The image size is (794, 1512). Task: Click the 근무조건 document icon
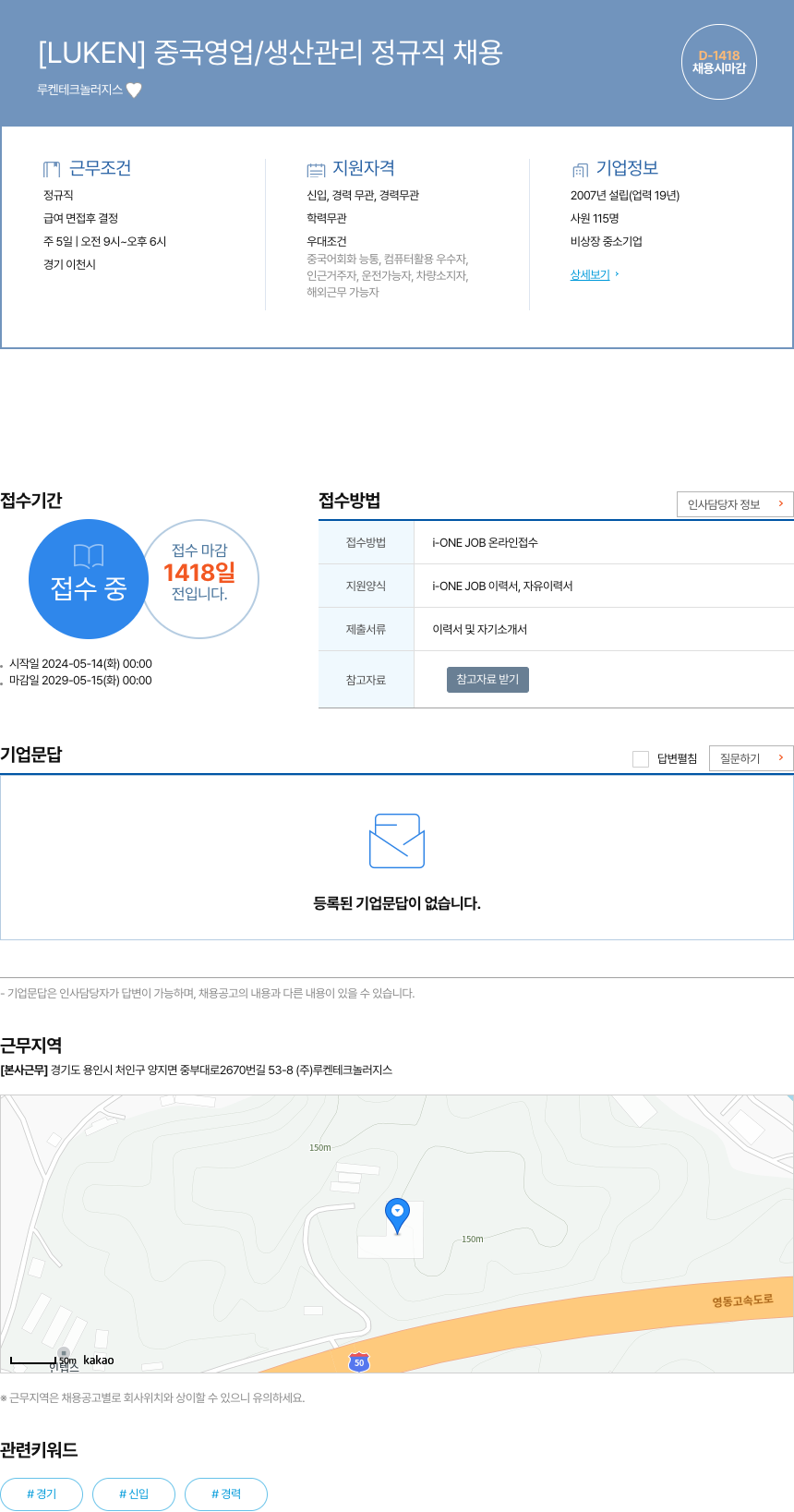point(52,169)
